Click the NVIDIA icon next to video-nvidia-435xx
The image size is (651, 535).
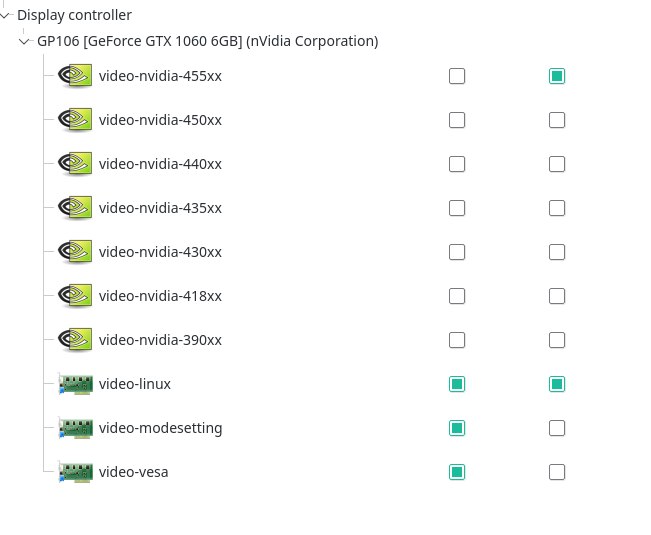75,208
